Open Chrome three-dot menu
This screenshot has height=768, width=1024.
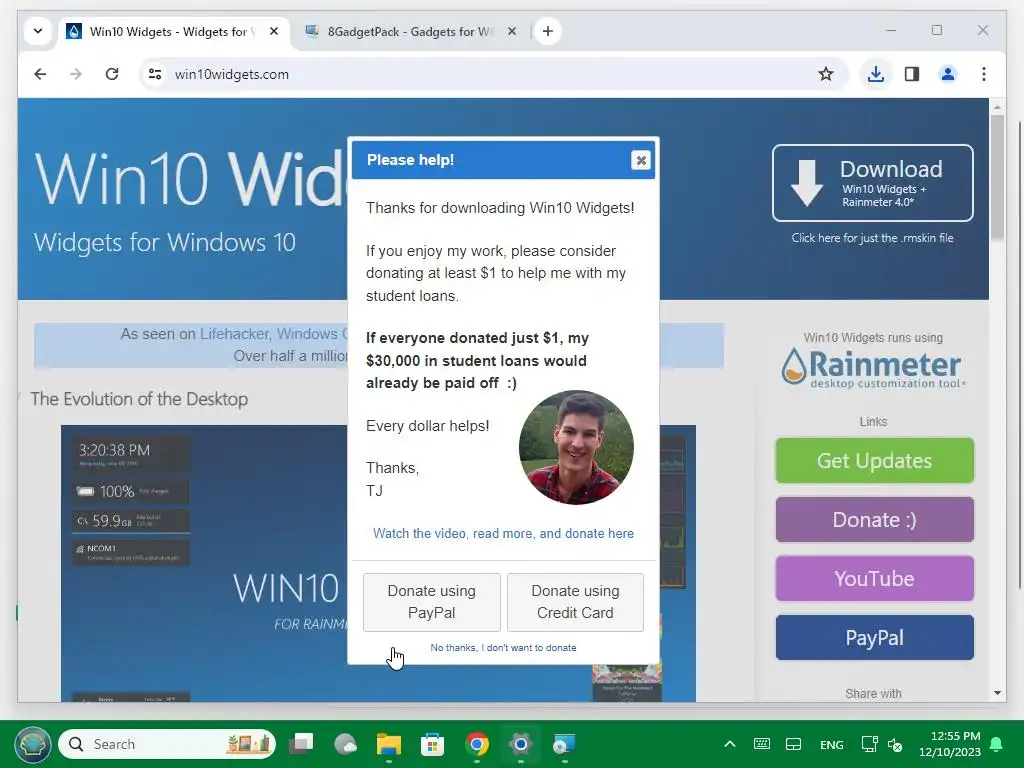point(984,74)
